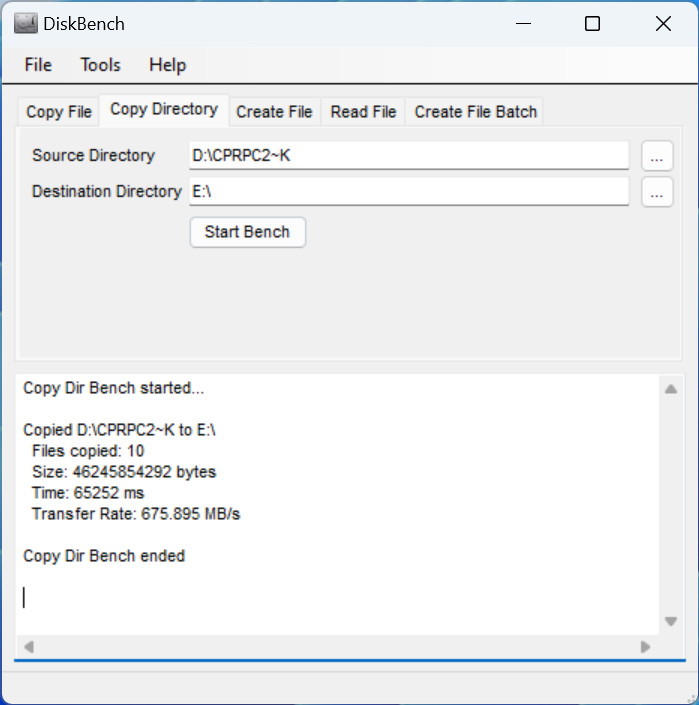Click the Destination Directory label

coord(107,192)
